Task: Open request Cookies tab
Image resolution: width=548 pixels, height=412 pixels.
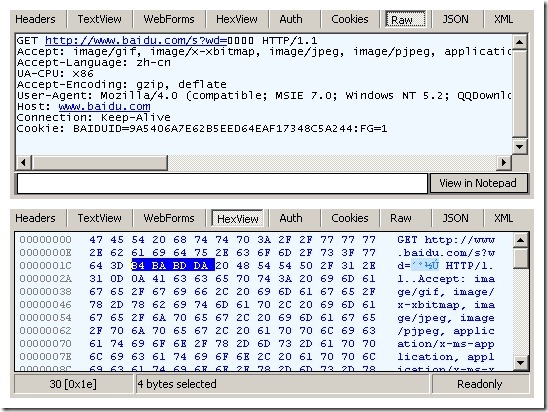Action: pos(350,19)
